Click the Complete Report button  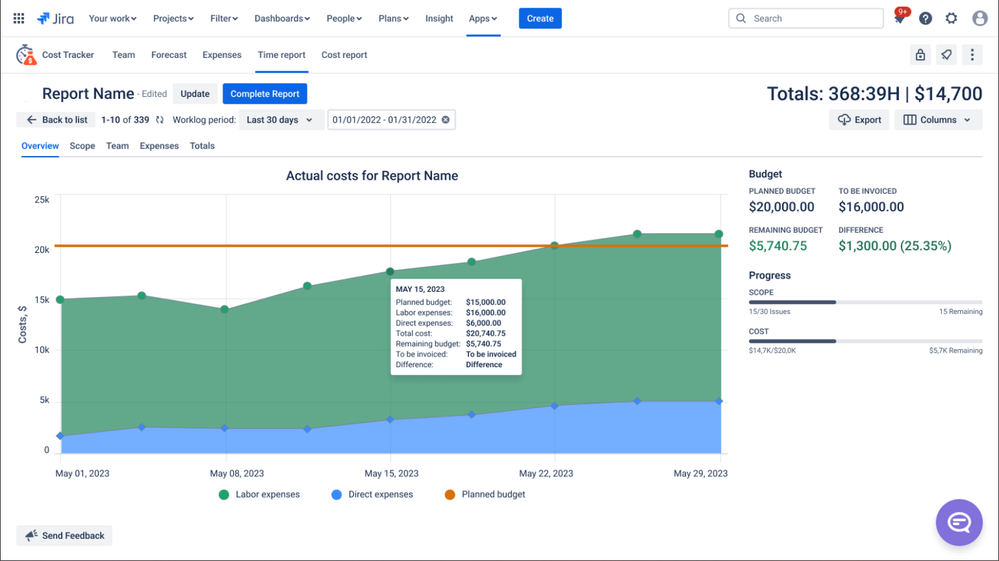264,94
